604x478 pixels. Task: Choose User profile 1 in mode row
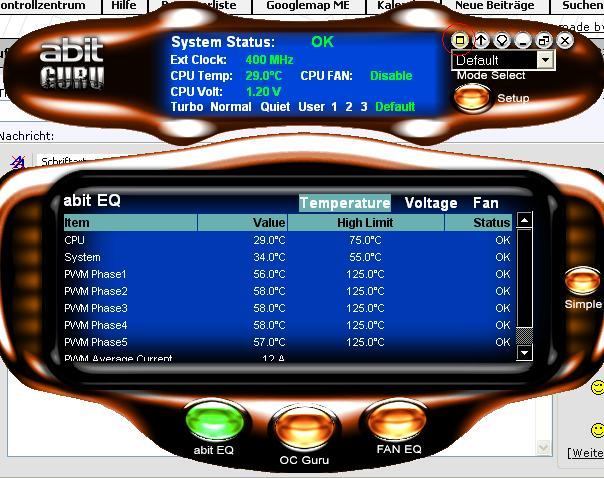(x=334, y=107)
